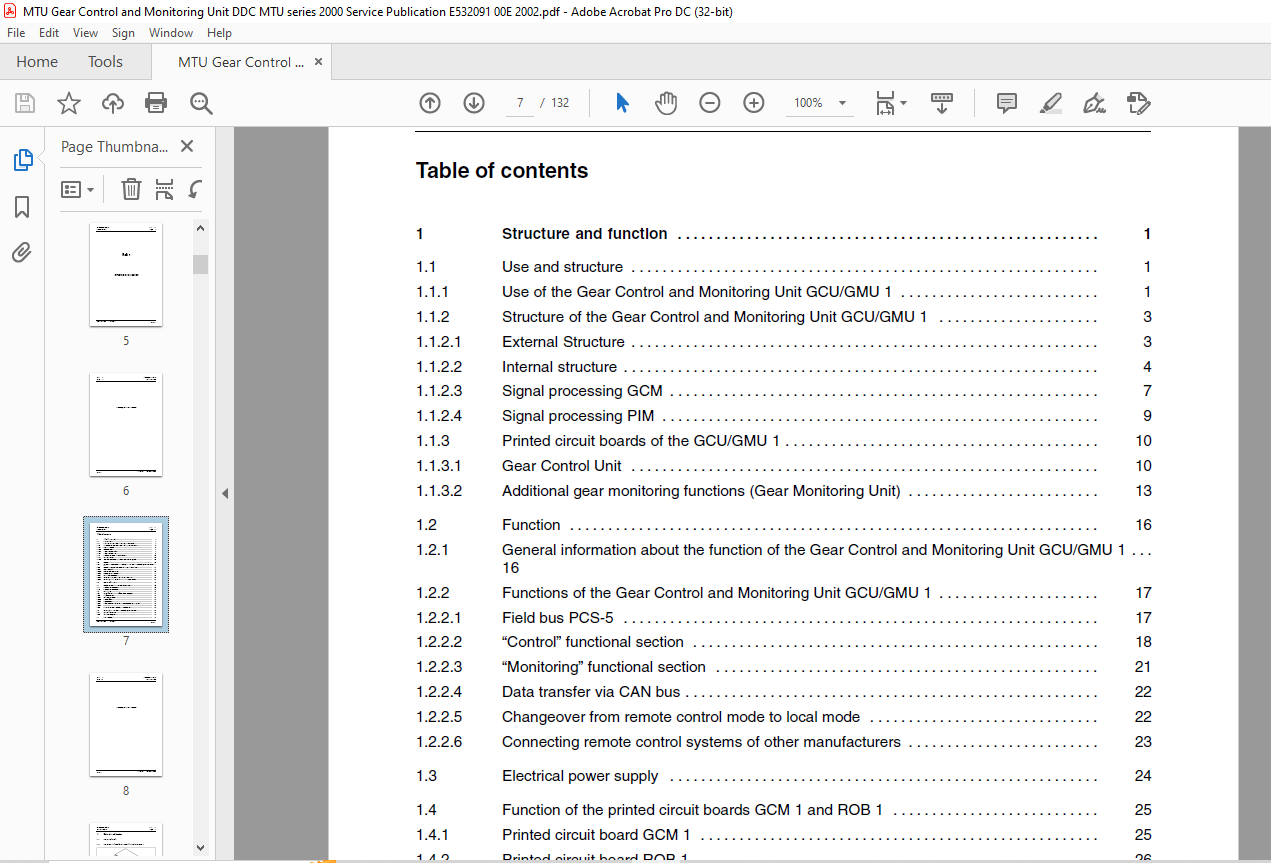Image resolution: width=1271 pixels, height=863 pixels.
Task: Rotate the page counterclockwise with the arrow icon
Action: click(x=196, y=189)
